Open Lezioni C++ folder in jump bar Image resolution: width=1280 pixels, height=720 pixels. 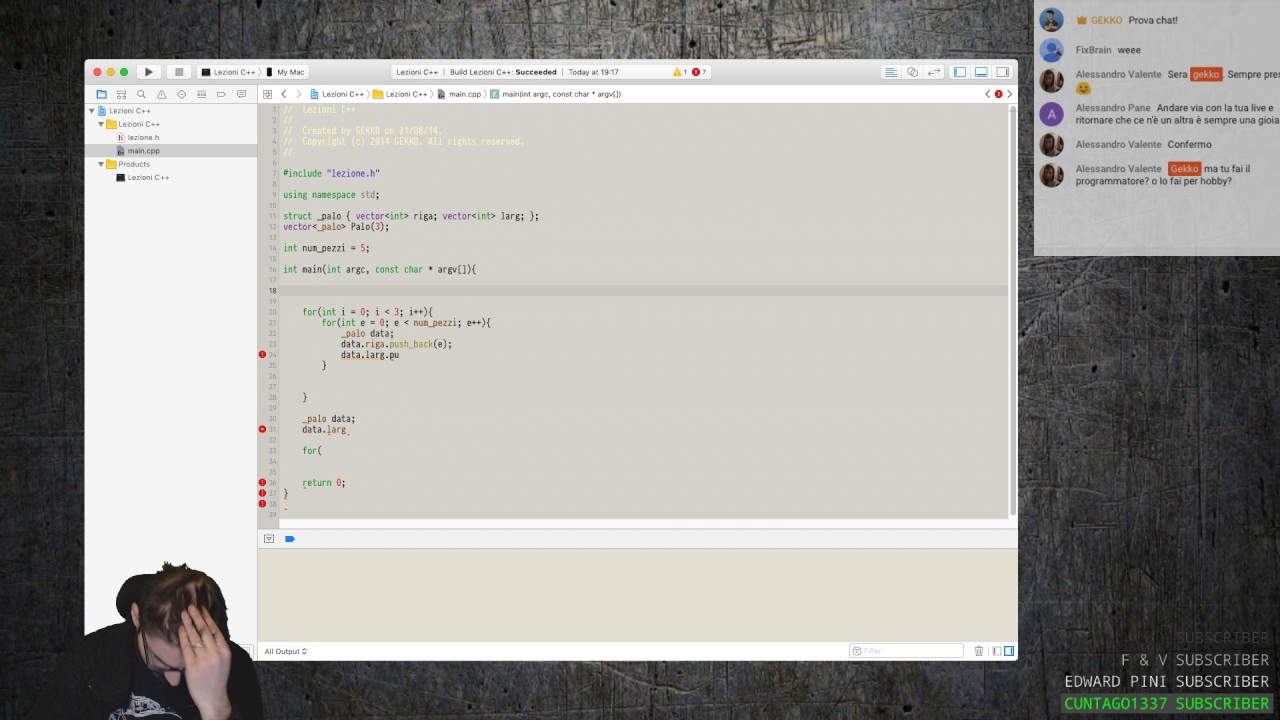click(x=400, y=94)
